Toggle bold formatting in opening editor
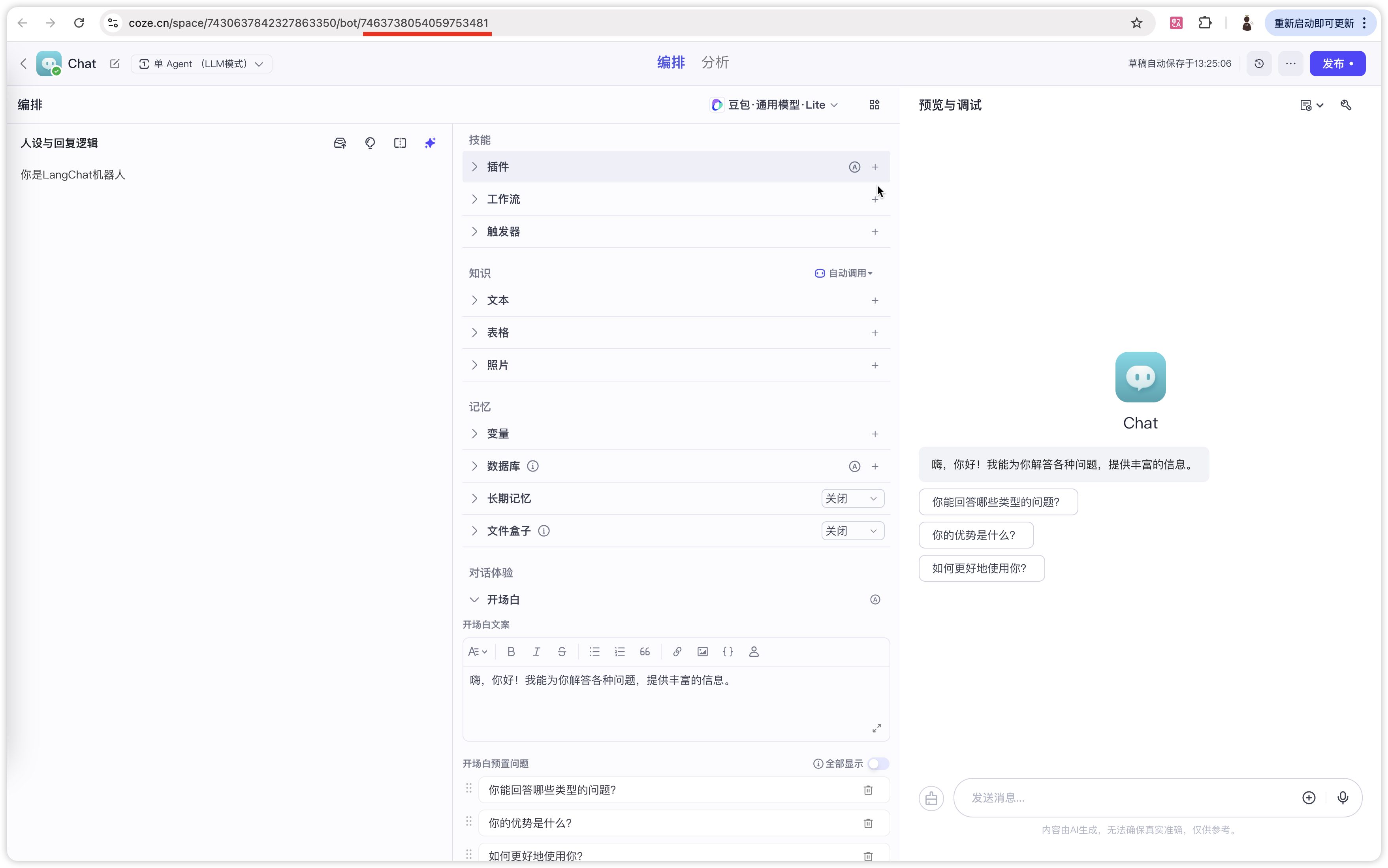1388x868 pixels. [511, 652]
